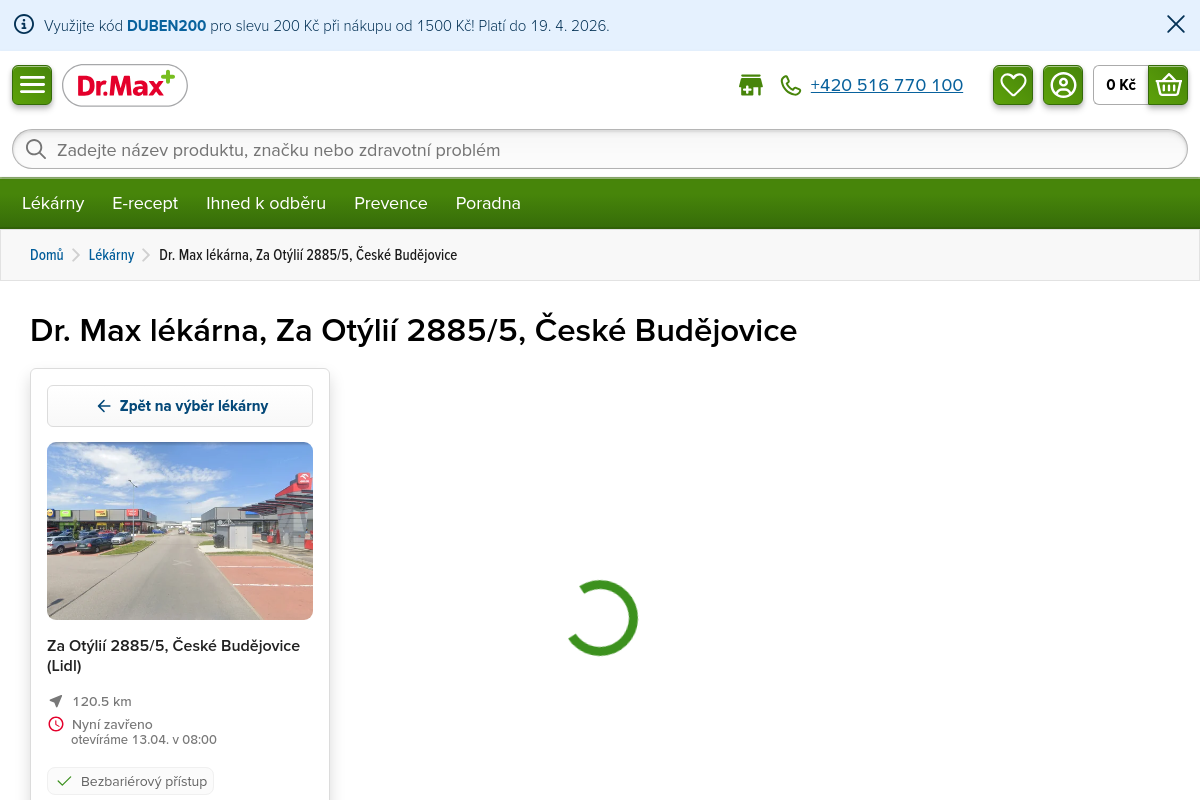Open the Lékárny menu item

(x=53, y=203)
